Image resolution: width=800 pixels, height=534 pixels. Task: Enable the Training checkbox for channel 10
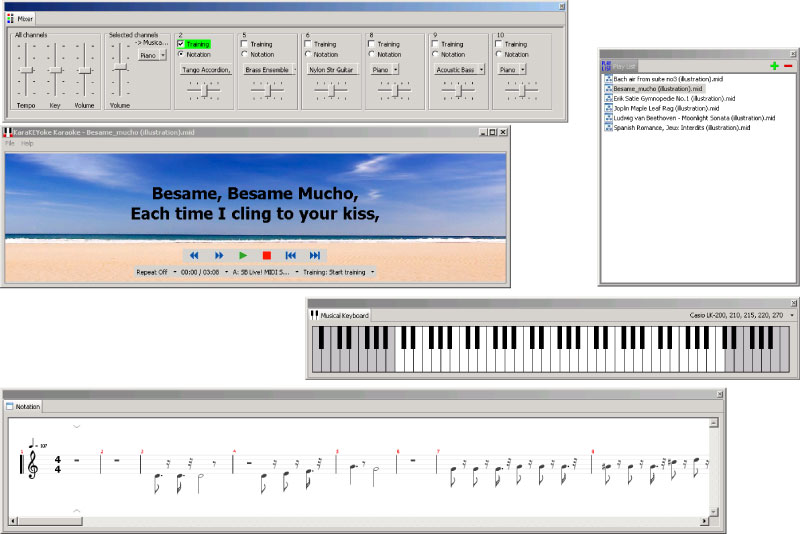point(498,44)
